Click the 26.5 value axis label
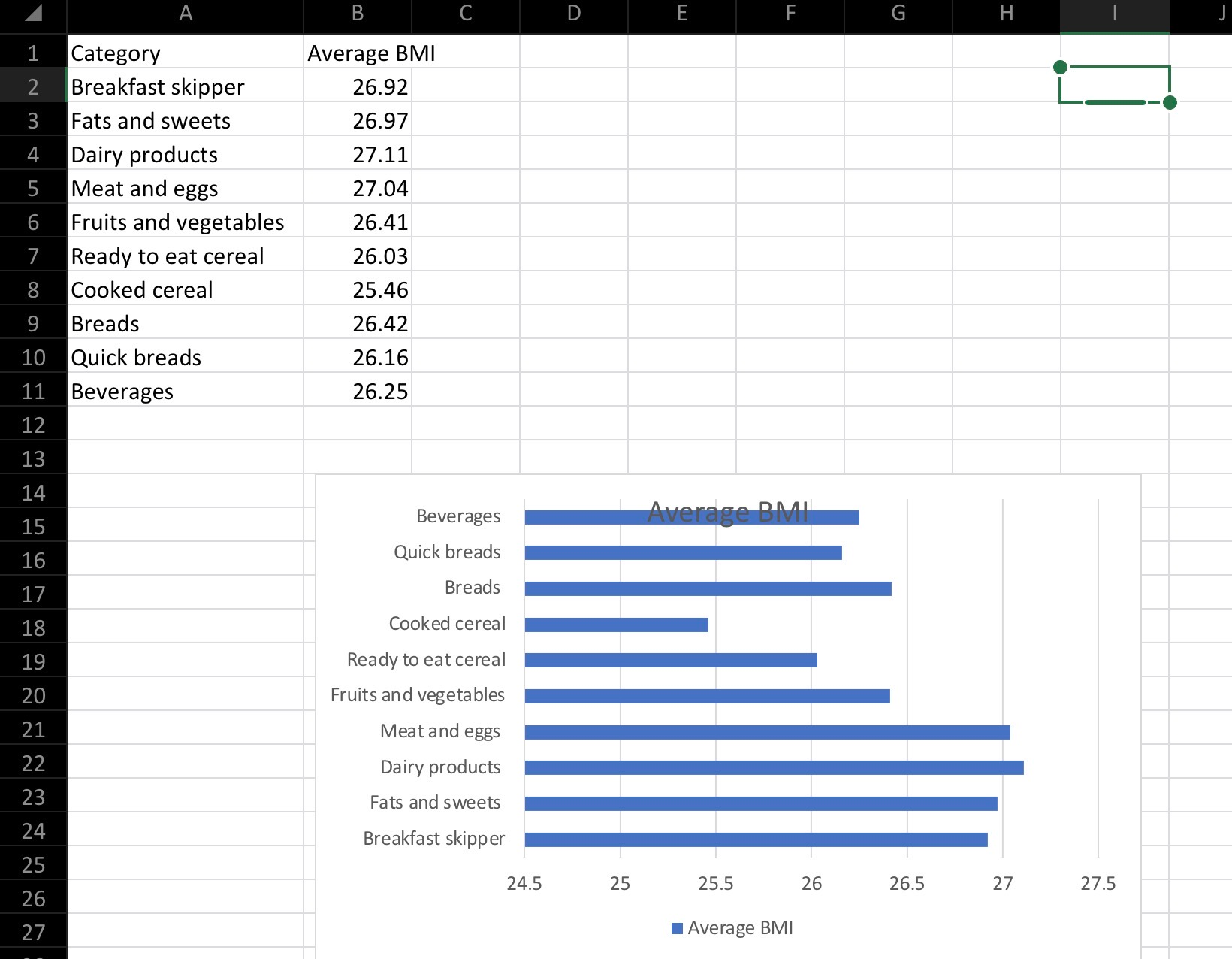1232x959 pixels. point(907,883)
